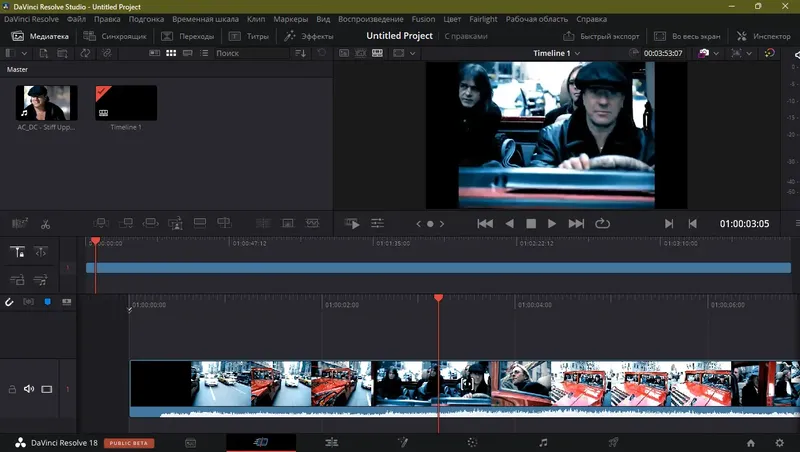The height and width of the screenshot is (452, 800).
Task: Open the Media page
Action: 190,443
